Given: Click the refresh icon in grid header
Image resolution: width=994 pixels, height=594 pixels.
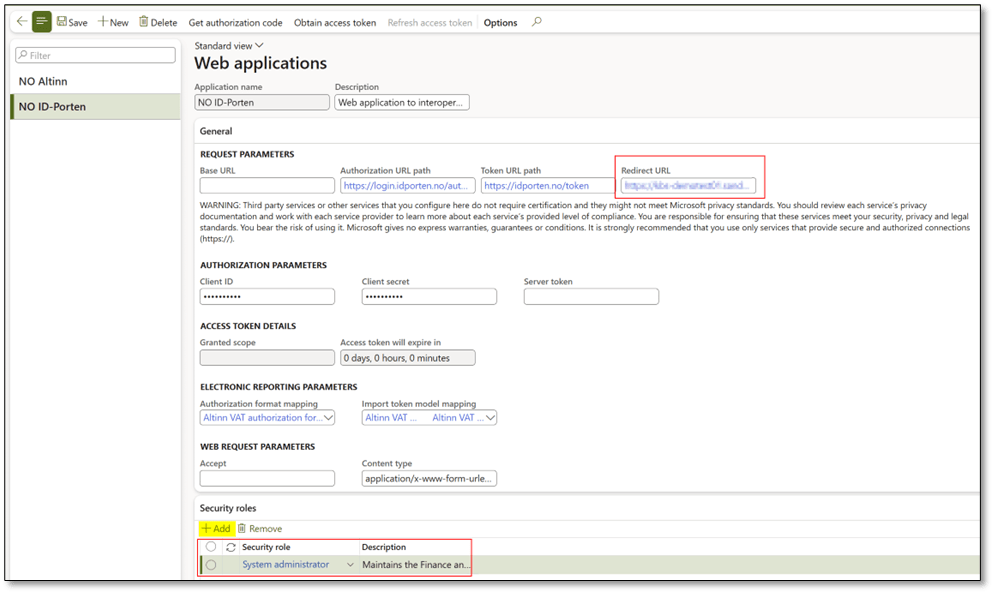Looking at the screenshot, I should point(231,547).
